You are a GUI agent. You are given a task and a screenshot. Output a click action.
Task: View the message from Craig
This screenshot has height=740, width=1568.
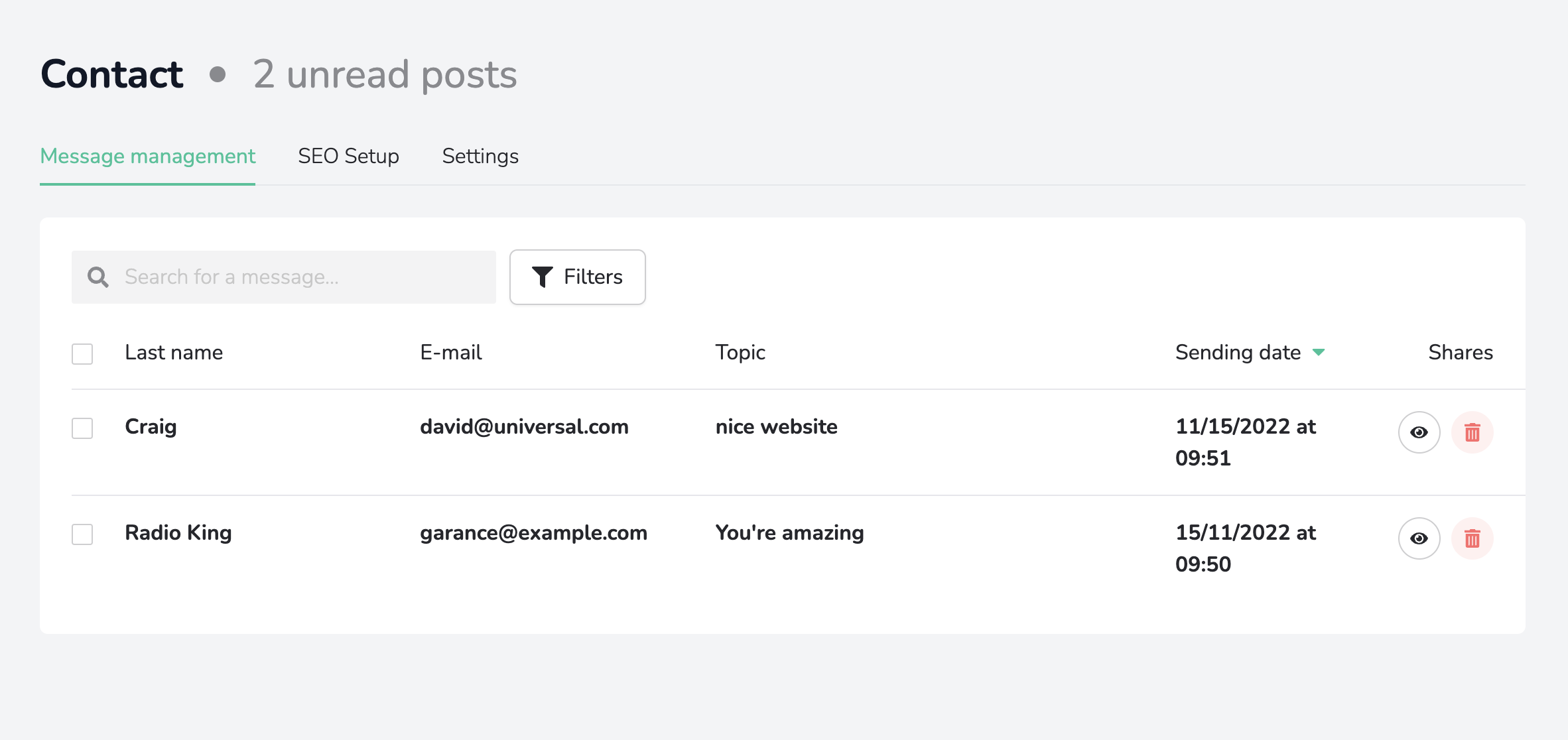[x=1419, y=432]
